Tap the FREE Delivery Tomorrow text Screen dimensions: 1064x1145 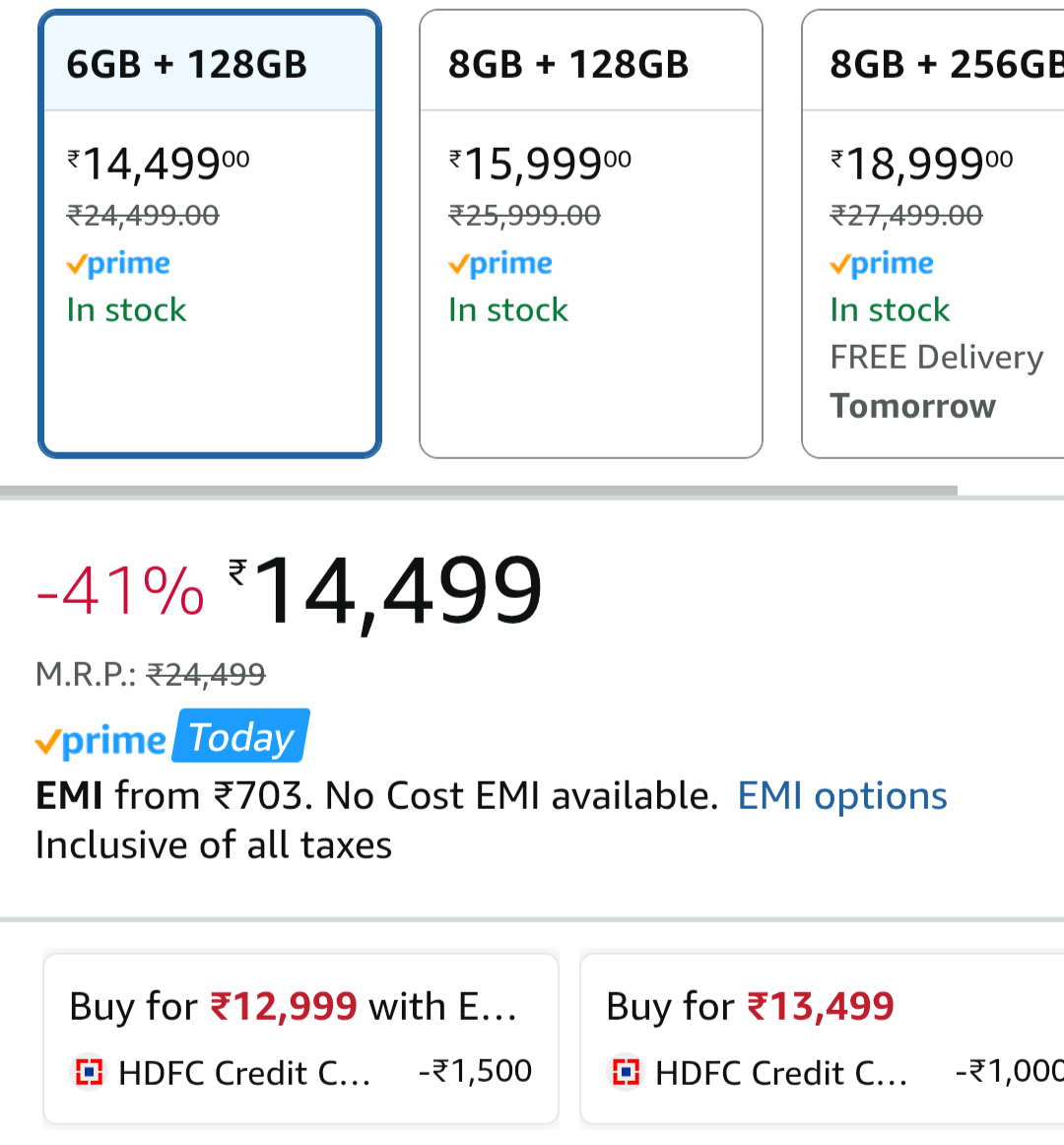[936, 381]
